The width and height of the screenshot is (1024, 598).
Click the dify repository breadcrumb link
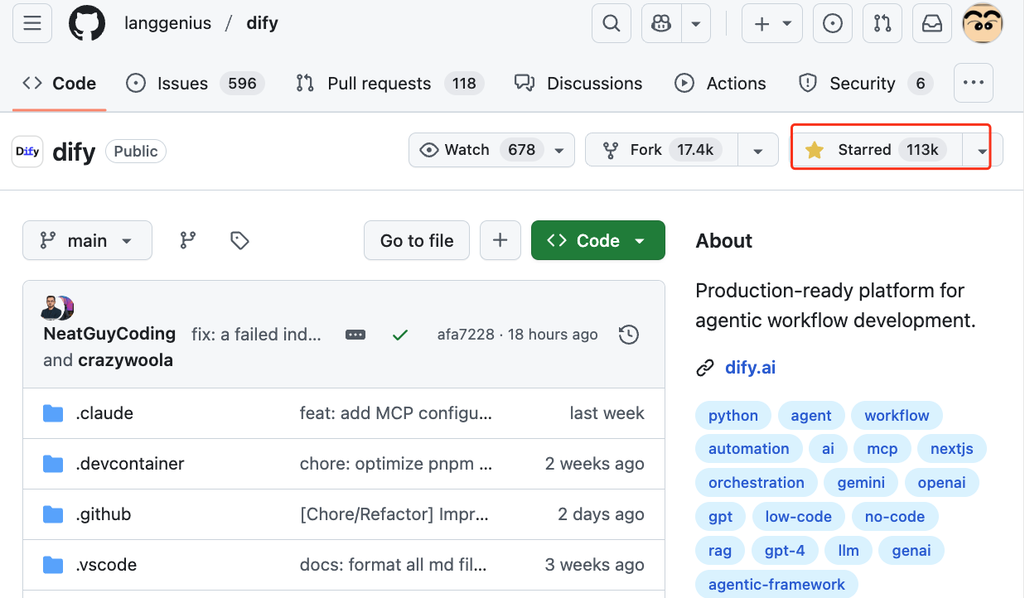click(262, 24)
